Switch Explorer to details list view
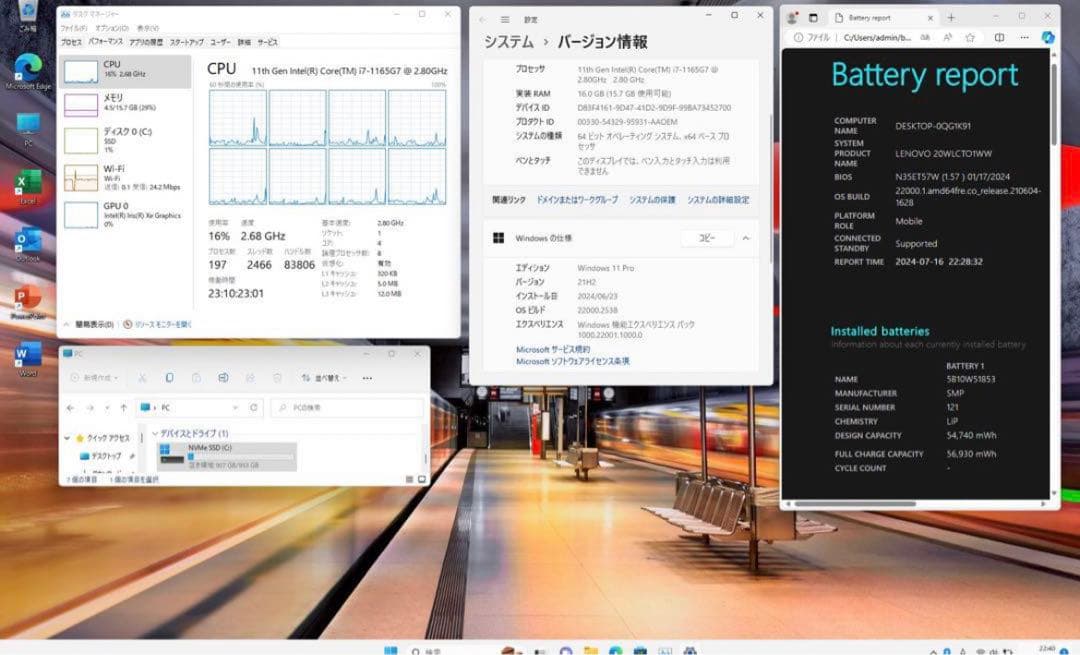The height and width of the screenshot is (655, 1080). [410, 479]
